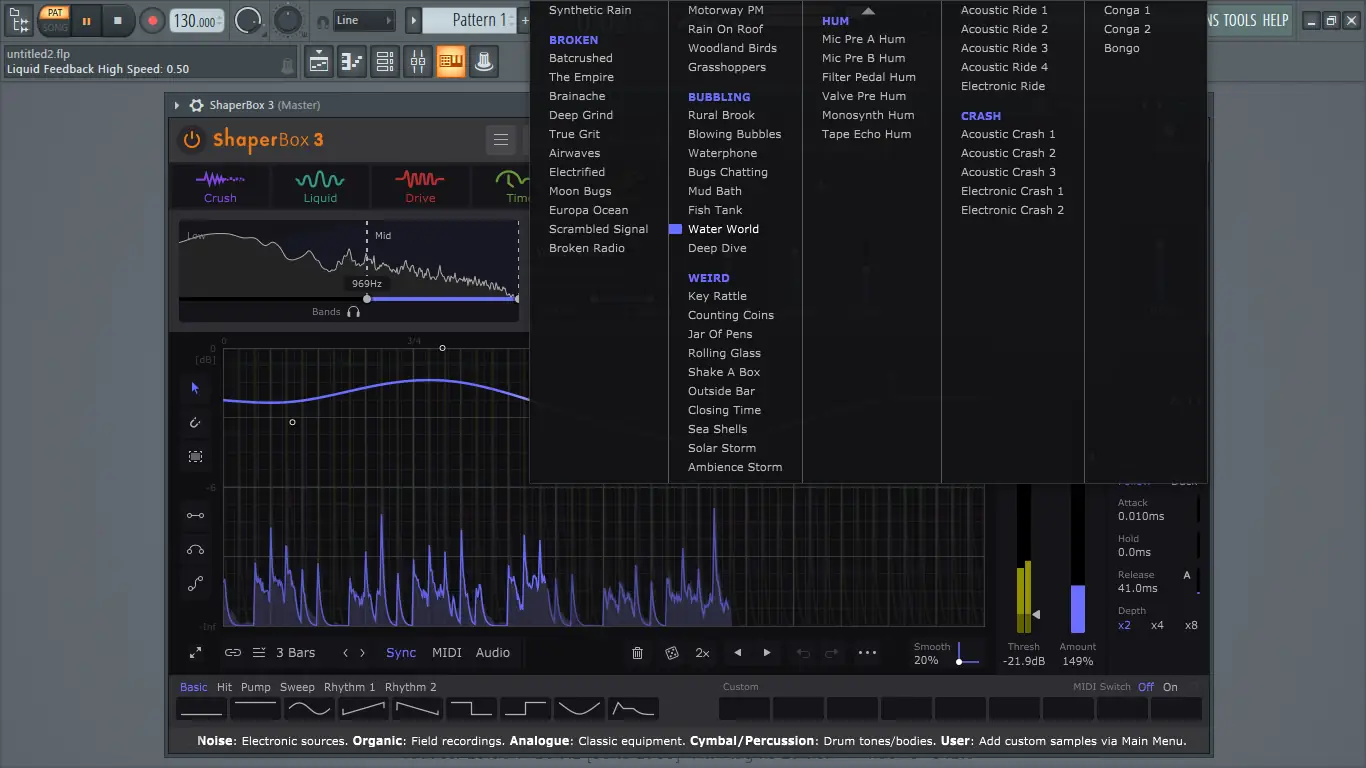Open the Drive shaper tab
Viewport: 1366px width, 768px height.
(420, 187)
